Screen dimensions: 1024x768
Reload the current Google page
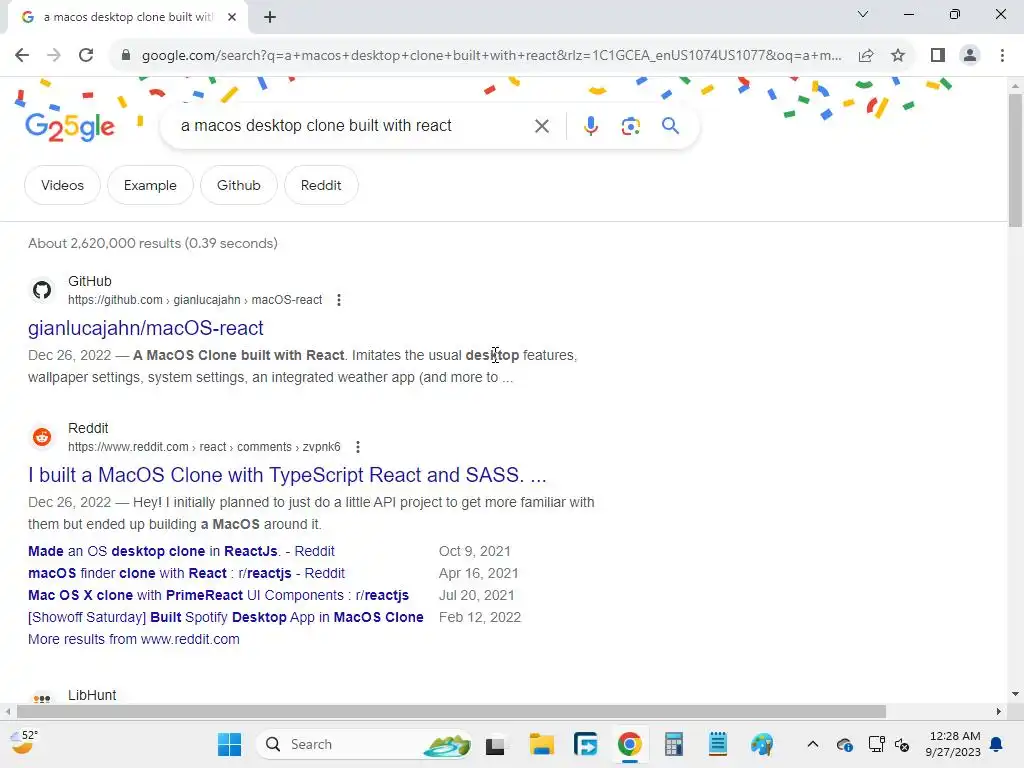pos(86,56)
